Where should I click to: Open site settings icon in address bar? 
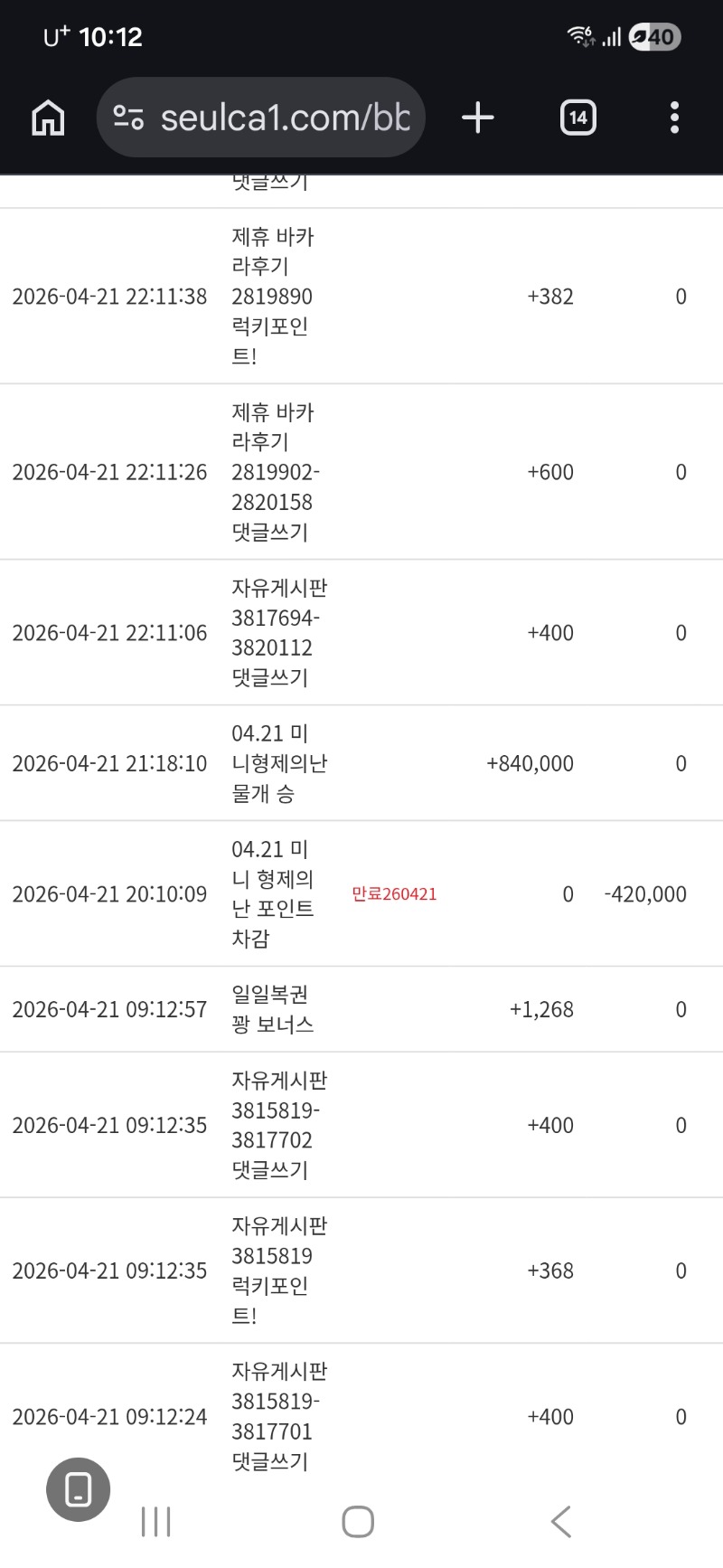[128, 118]
